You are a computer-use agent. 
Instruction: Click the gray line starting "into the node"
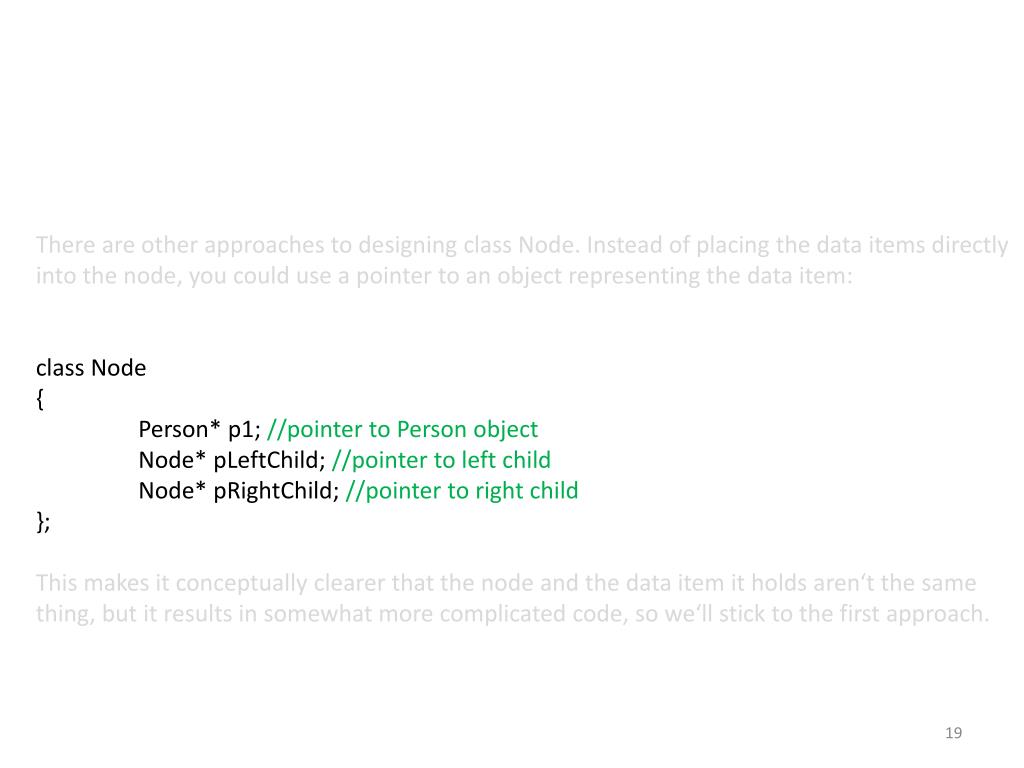click(x=444, y=276)
